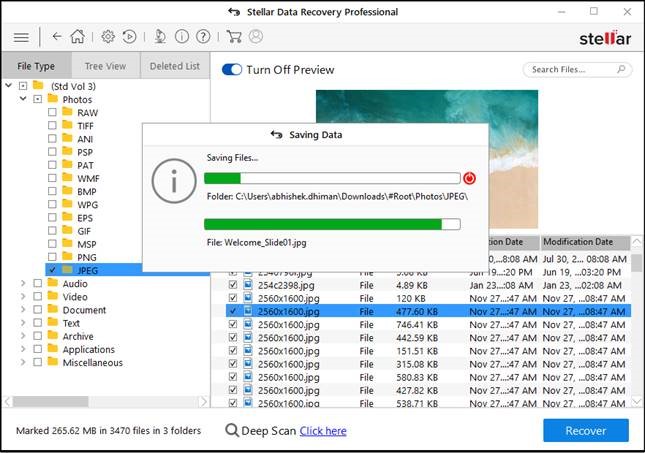The image size is (645, 453).
Task: Go to the Home screen icon
Action: 77,37
